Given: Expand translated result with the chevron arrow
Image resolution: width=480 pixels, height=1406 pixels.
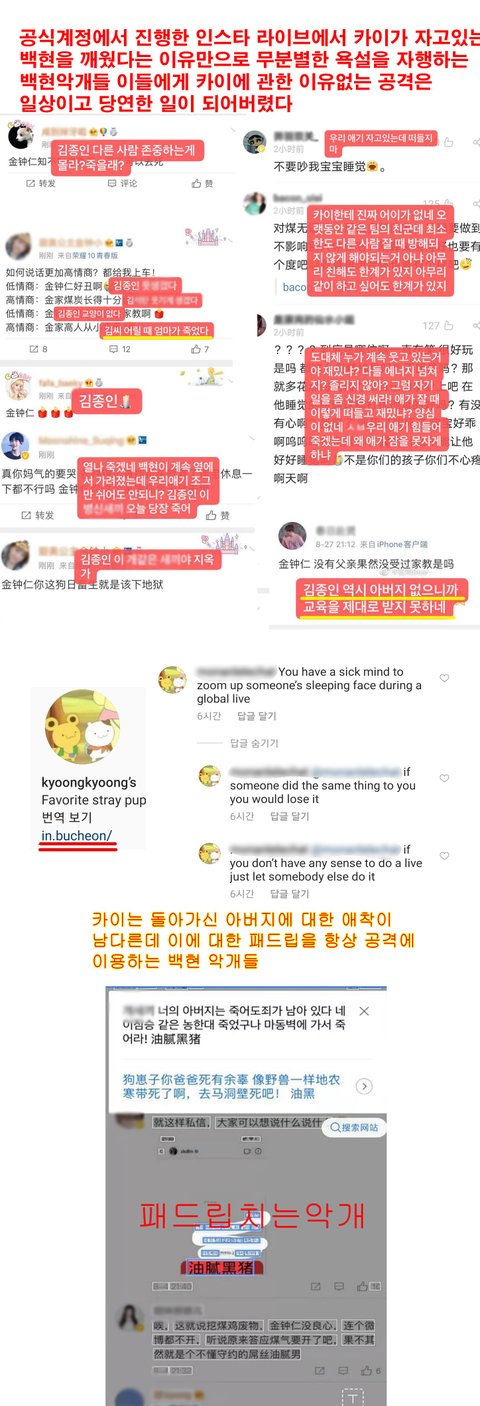Looking at the screenshot, I should (x=365, y=1086).
